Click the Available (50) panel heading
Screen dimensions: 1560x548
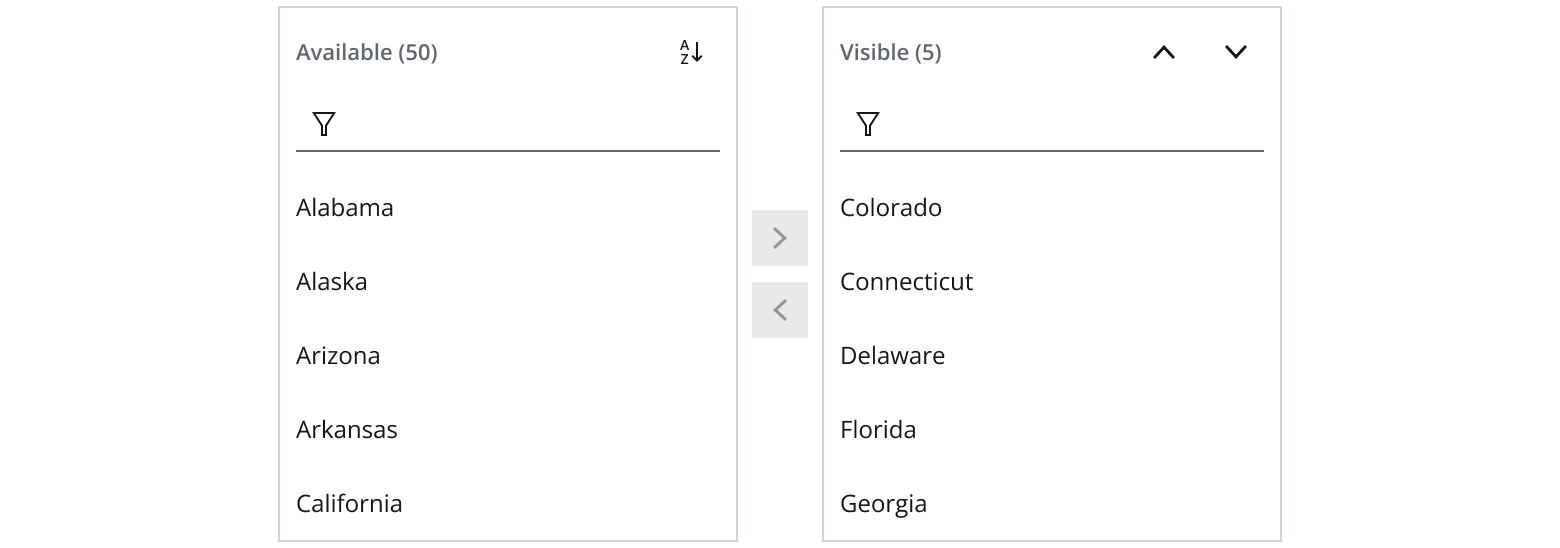(367, 52)
